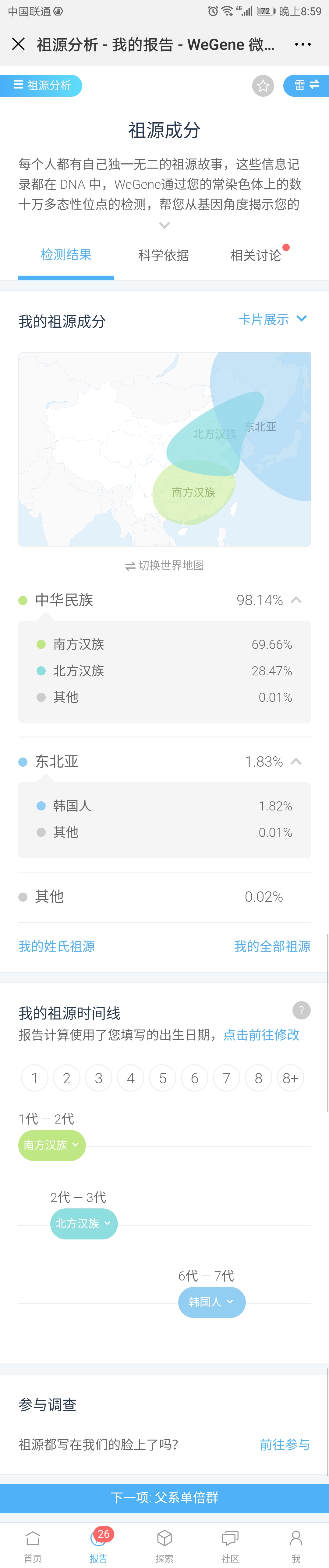The image size is (329, 1568).
Task: Open the three-dot more options menu
Action: (303, 44)
